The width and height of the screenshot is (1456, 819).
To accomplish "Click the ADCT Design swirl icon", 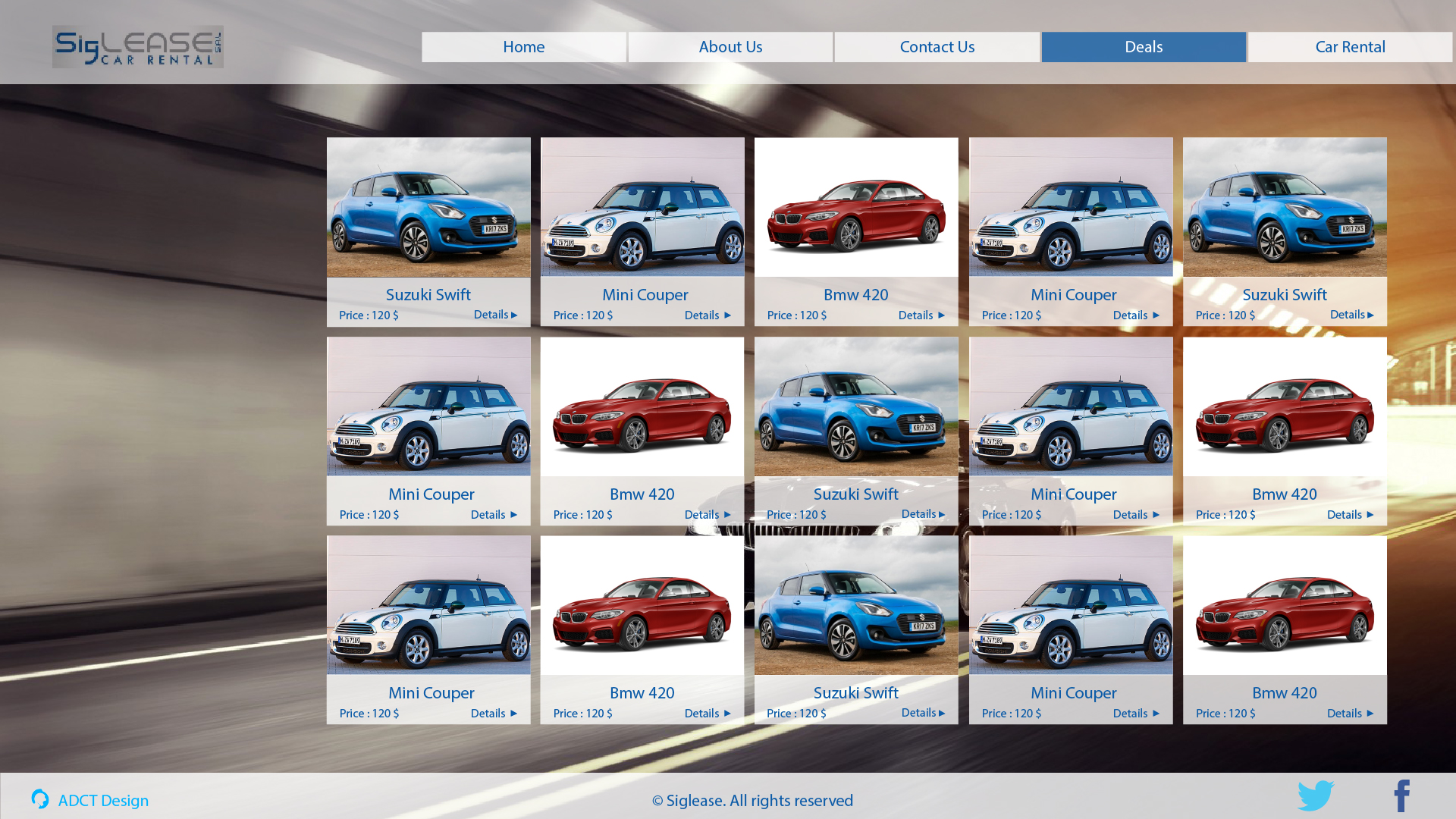I will coord(40,799).
